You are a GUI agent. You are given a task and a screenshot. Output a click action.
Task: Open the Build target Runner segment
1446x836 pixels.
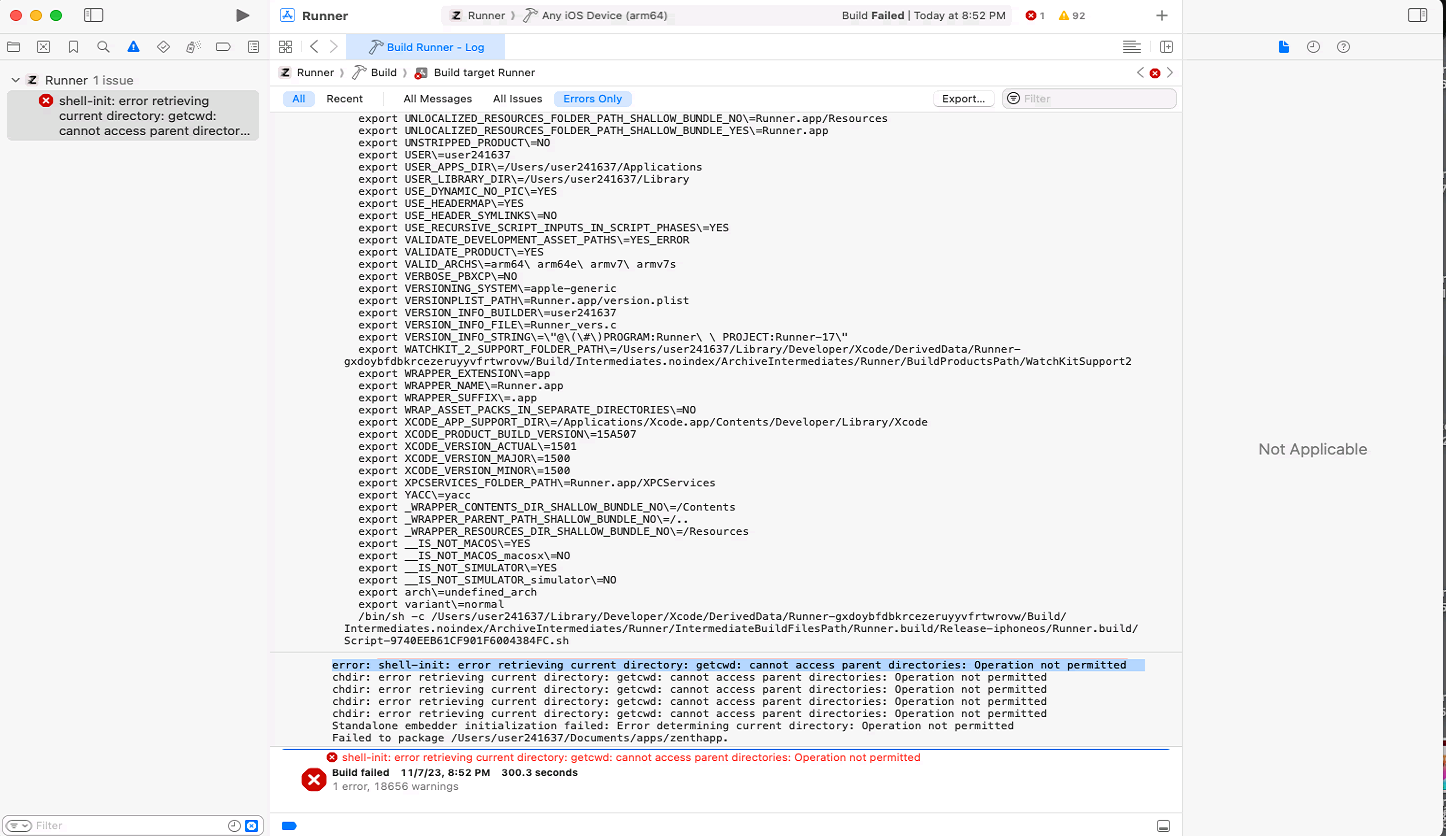(475, 73)
